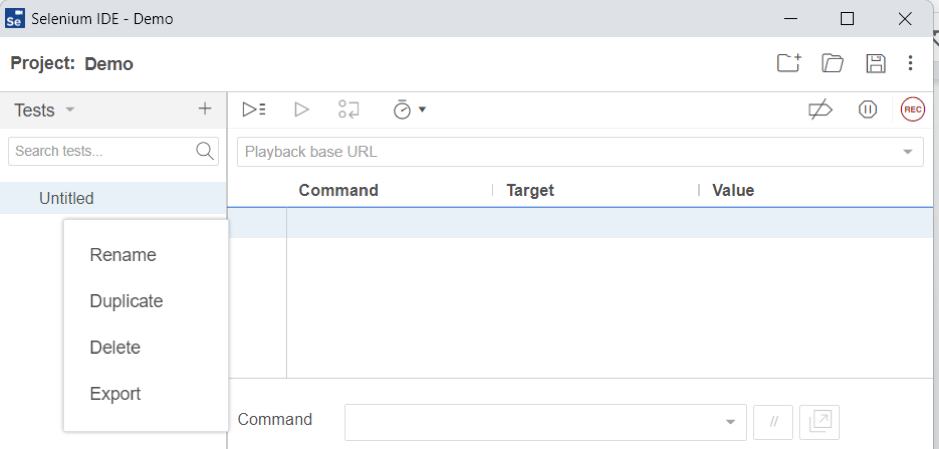Choose Export in the context menu
939x449 pixels.
[115, 394]
